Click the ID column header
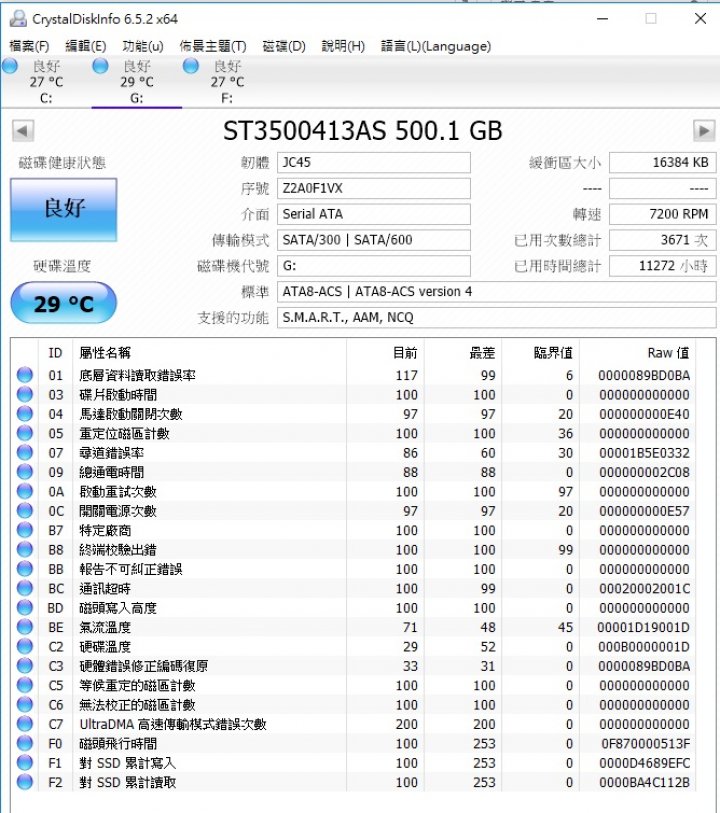The image size is (720, 813). tap(55, 353)
